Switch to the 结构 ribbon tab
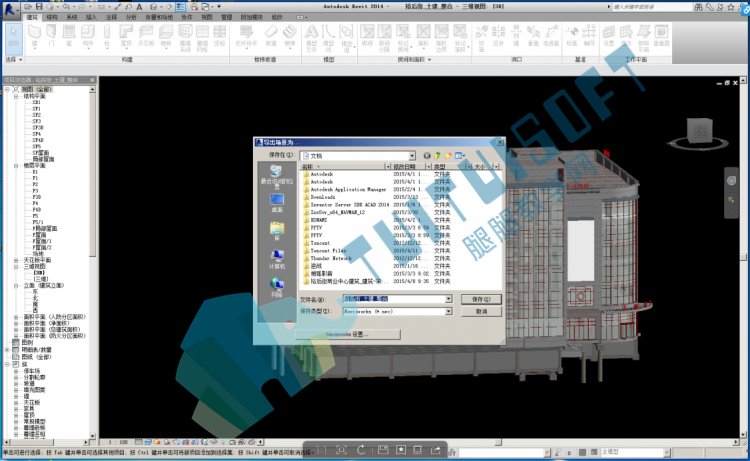 coord(52,17)
